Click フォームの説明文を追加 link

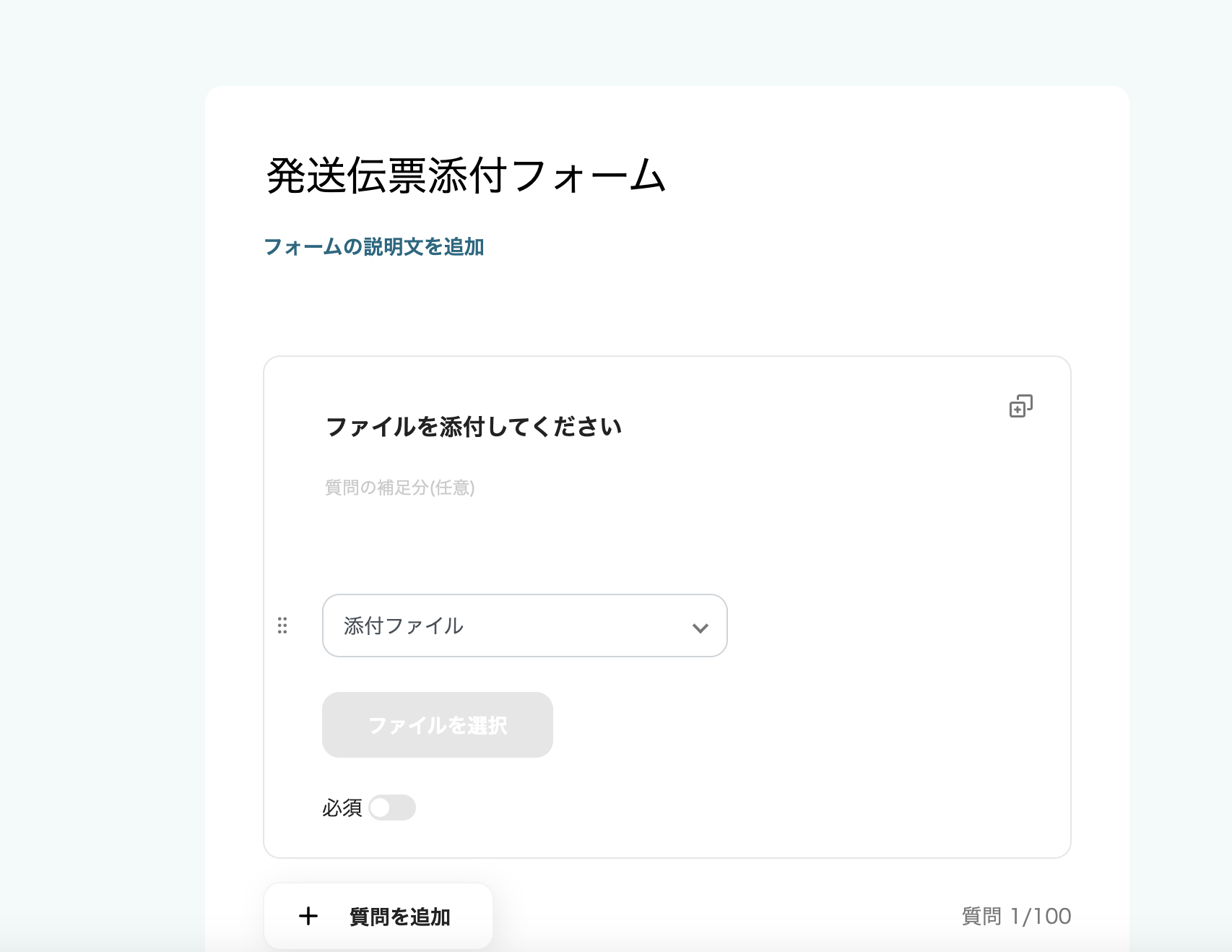(x=376, y=248)
